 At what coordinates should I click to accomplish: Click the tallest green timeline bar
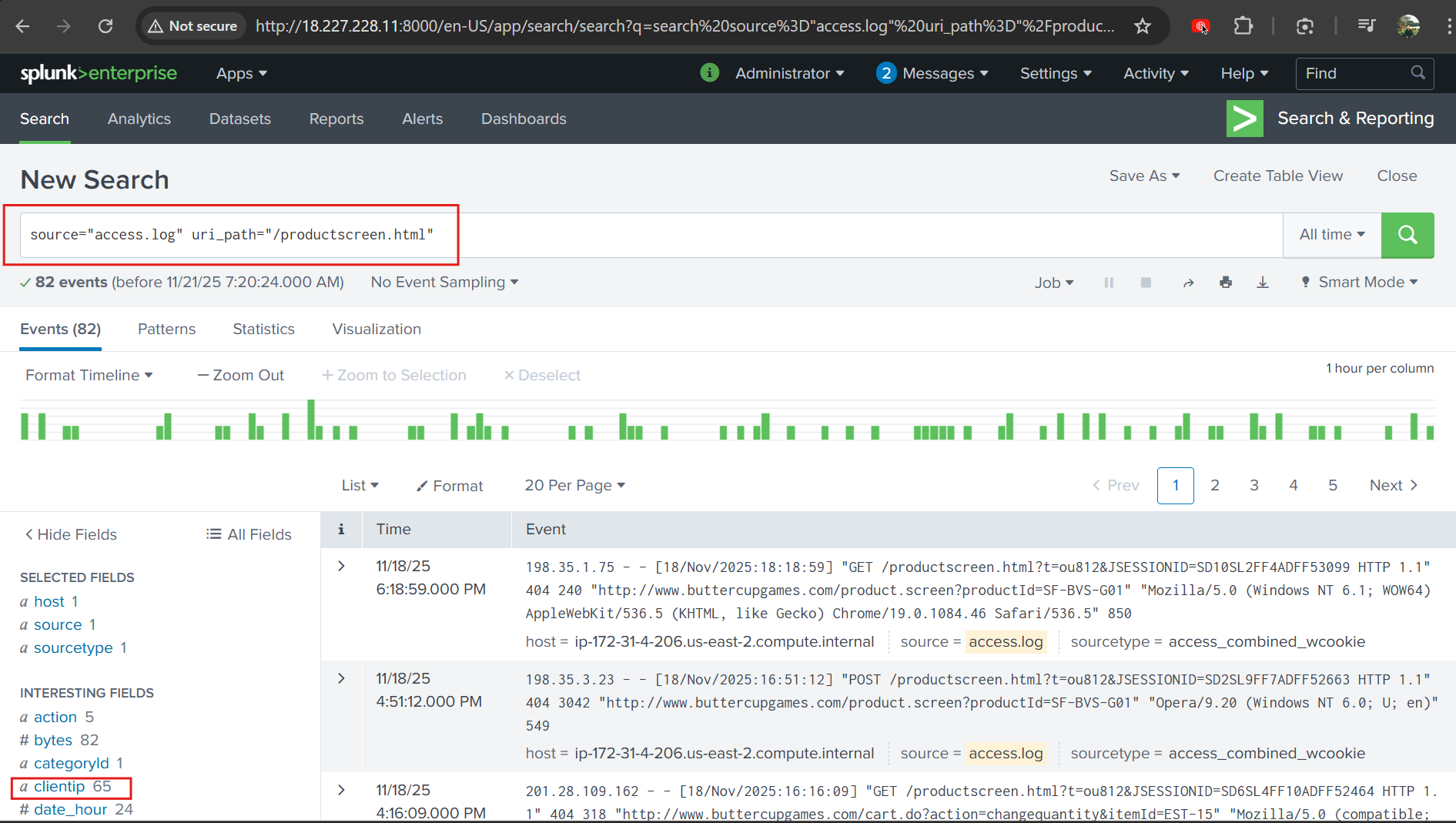click(311, 420)
